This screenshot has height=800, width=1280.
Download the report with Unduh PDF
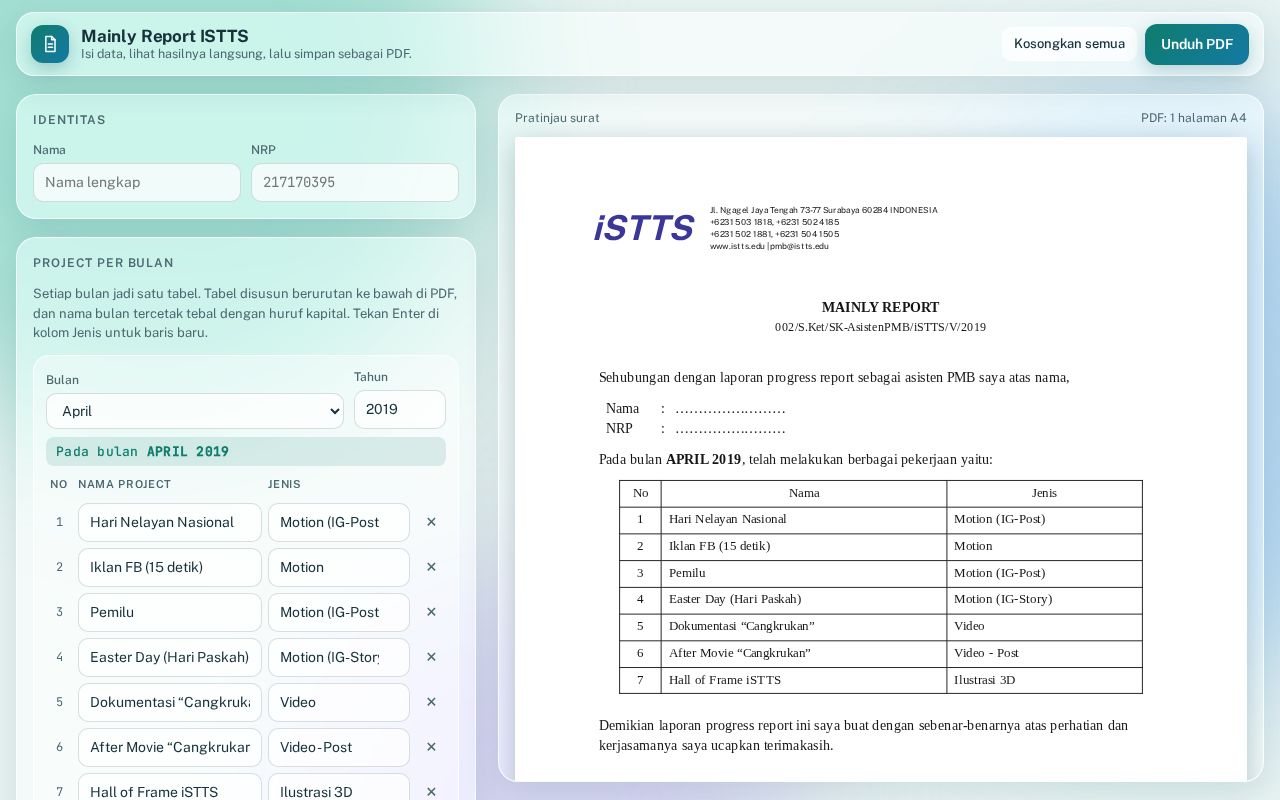coord(1197,44)
